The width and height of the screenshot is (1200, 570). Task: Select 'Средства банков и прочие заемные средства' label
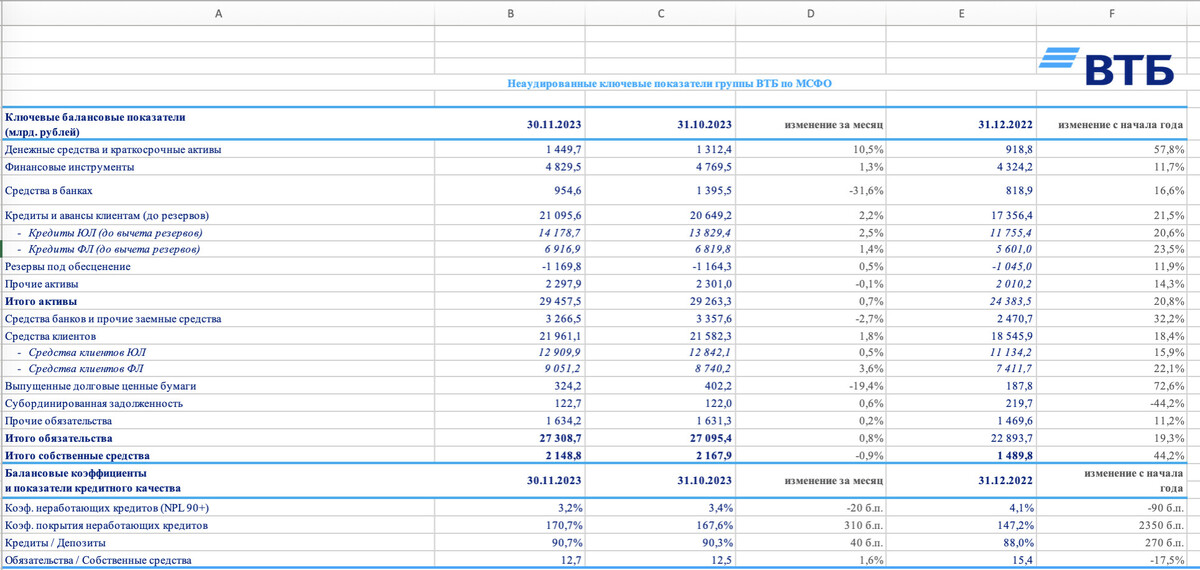[x=113, y=319]
